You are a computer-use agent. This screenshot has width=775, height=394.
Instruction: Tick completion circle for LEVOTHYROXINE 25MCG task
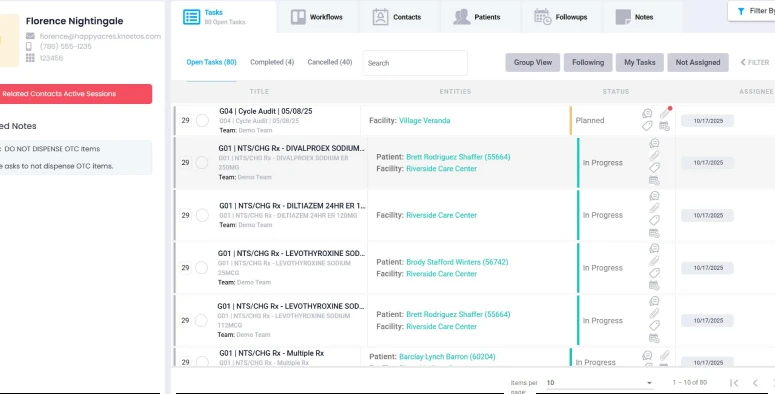[x=201, y=267]
